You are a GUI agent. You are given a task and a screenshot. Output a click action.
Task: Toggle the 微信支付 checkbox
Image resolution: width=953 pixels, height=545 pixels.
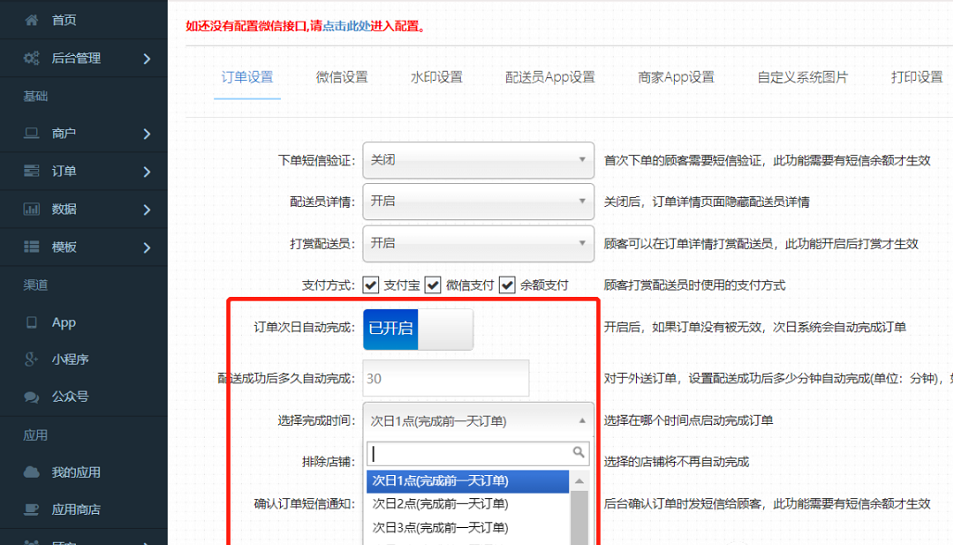click(x=433, y=285)
